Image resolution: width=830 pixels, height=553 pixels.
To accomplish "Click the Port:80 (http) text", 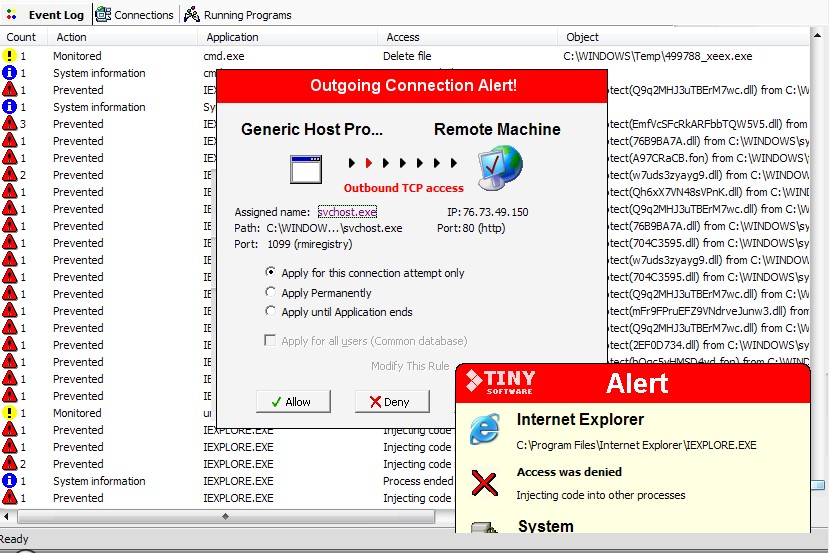I will (x=471, y=228).
